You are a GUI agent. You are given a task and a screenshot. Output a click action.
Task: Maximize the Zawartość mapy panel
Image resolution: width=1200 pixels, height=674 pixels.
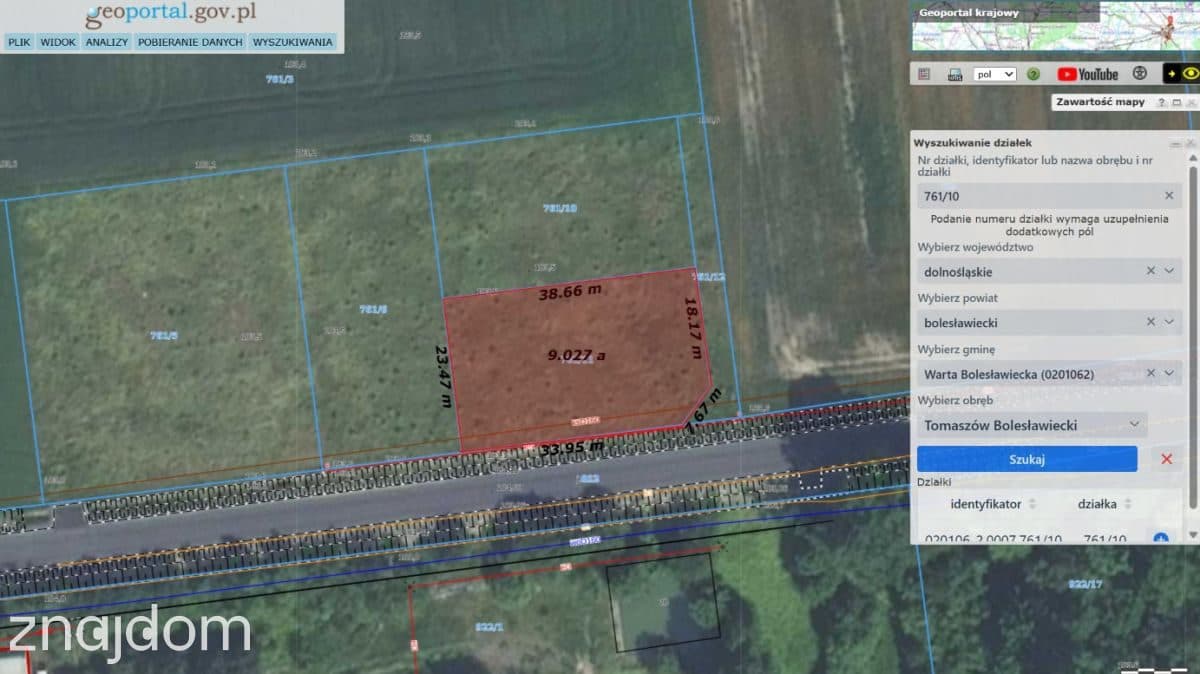pyautogui.click(x=1177, y=102)
